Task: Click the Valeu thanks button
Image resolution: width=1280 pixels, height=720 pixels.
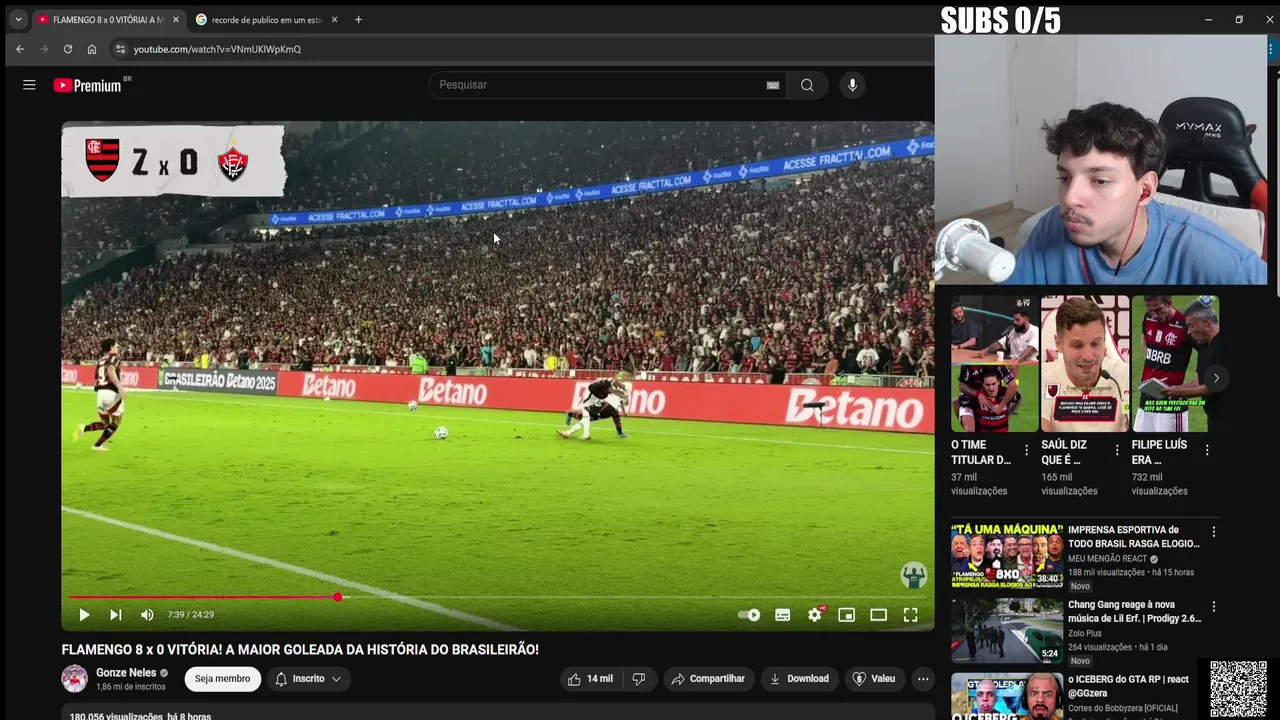Action: tap(874, 679)
